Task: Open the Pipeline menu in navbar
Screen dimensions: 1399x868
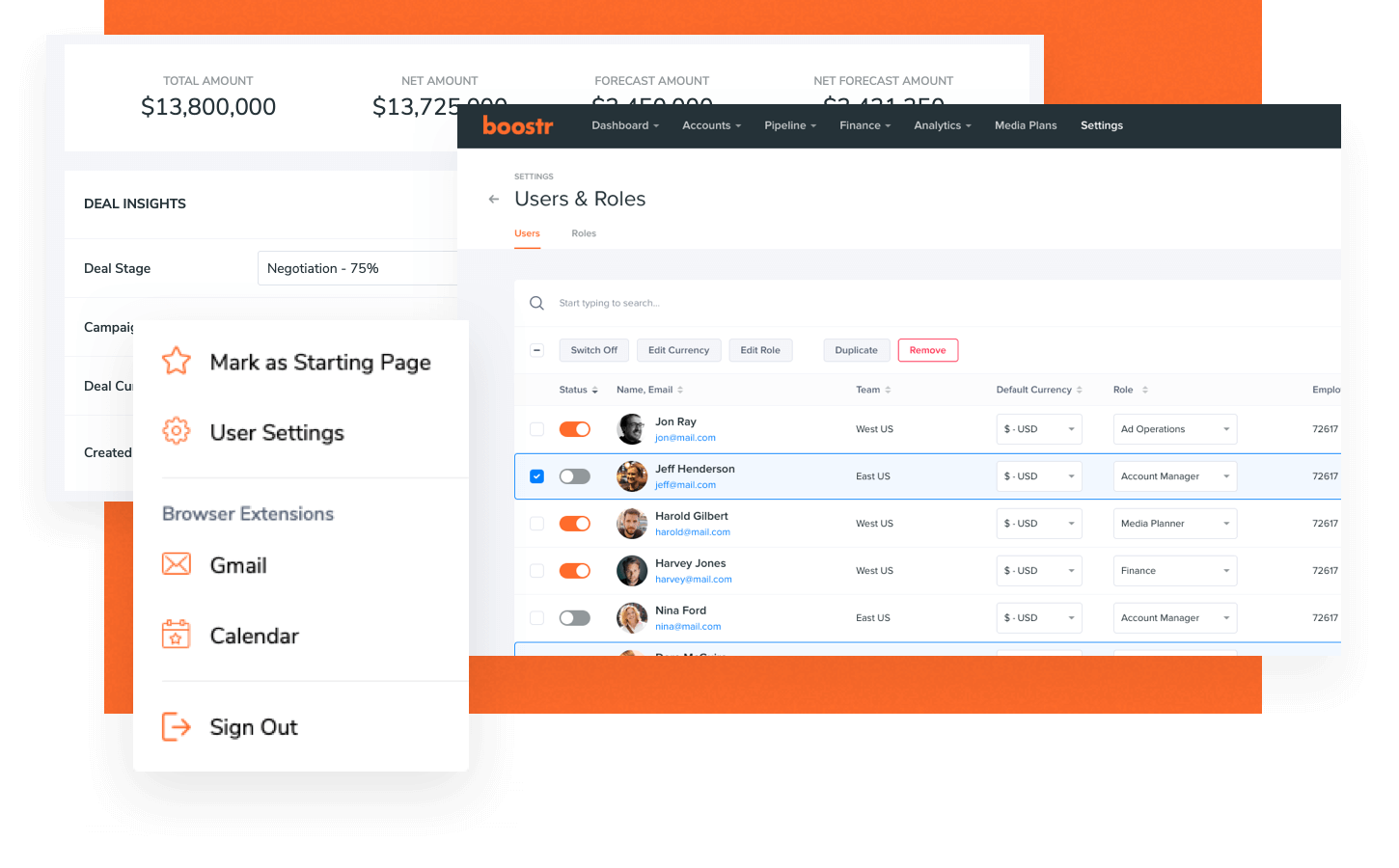Action: [789, 125]
